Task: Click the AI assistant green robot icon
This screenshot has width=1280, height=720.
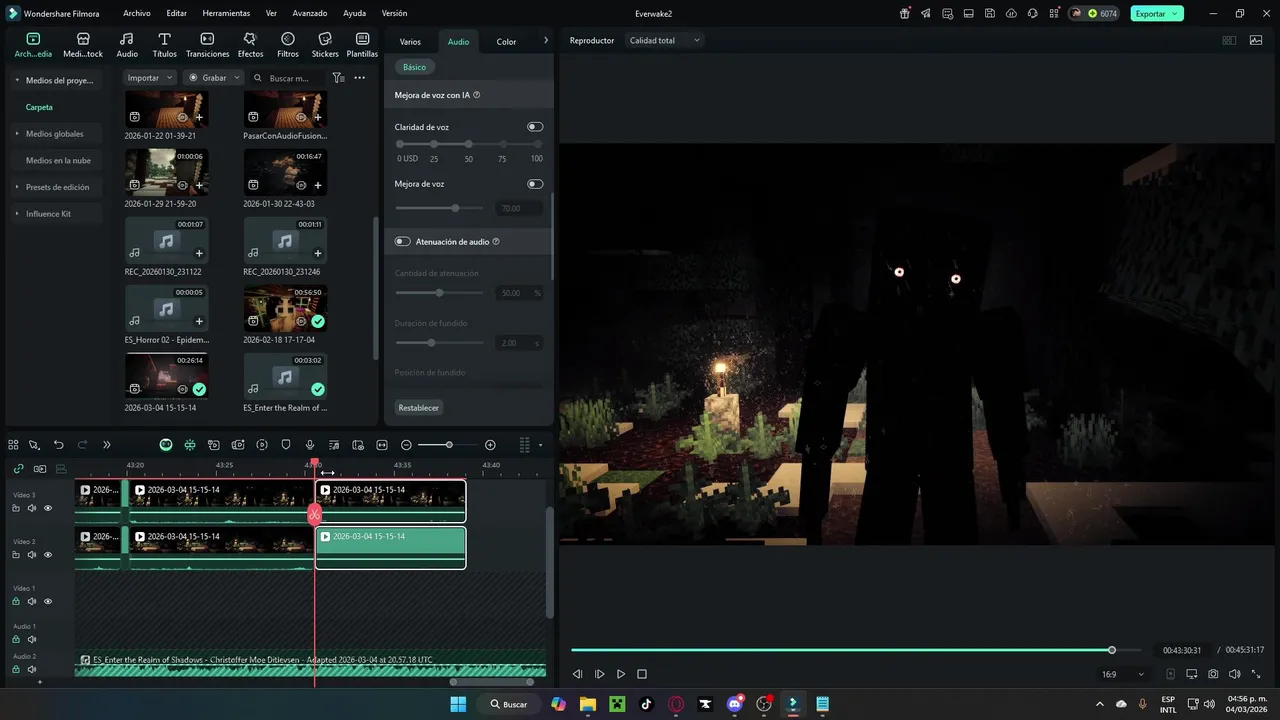Action: tap(166, 445)
